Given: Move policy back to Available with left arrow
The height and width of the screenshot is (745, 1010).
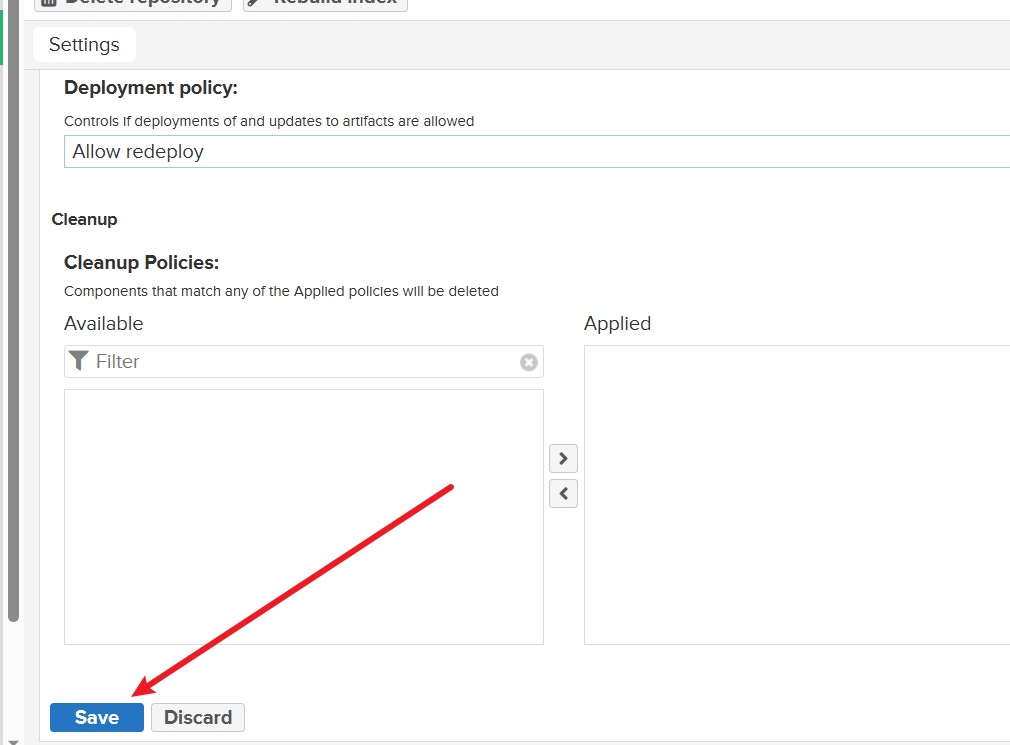Looking at the screenshot, I should click(x=563, y=494).
